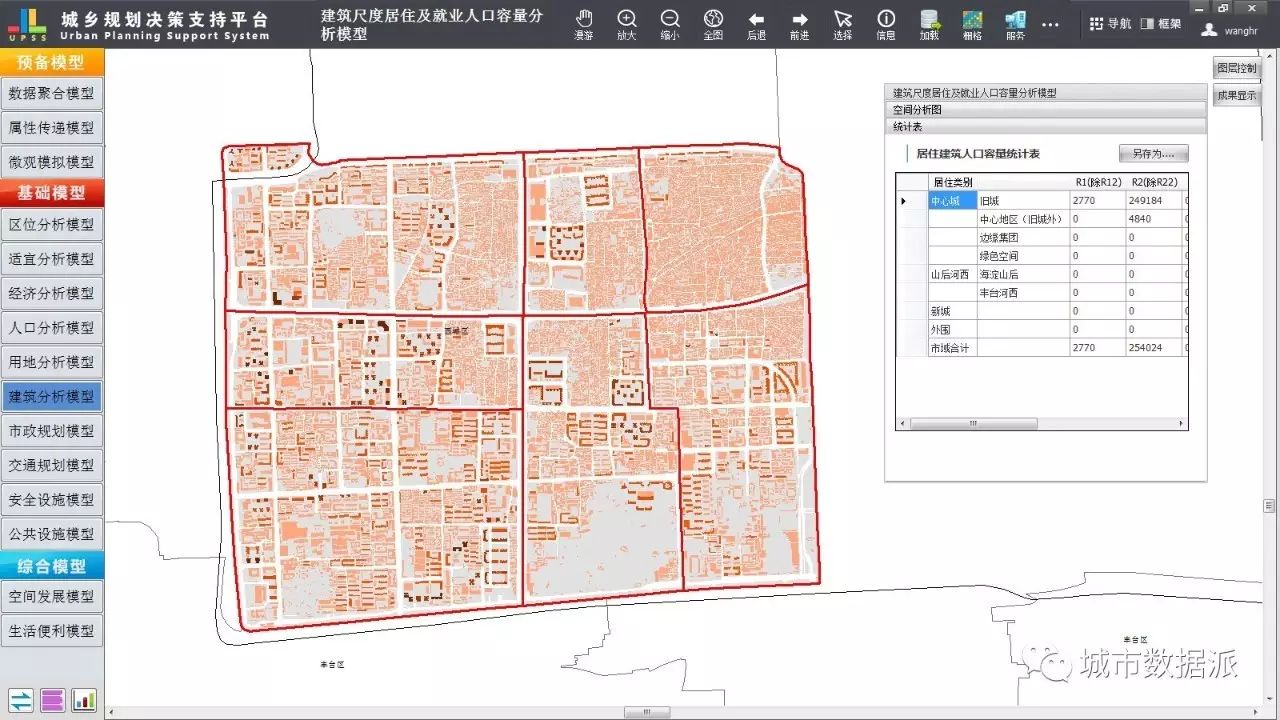Go to previous view with 后退 arrow
Image resolution: width=1280 pixels, height=720 pixels.
tap(756, 24)
